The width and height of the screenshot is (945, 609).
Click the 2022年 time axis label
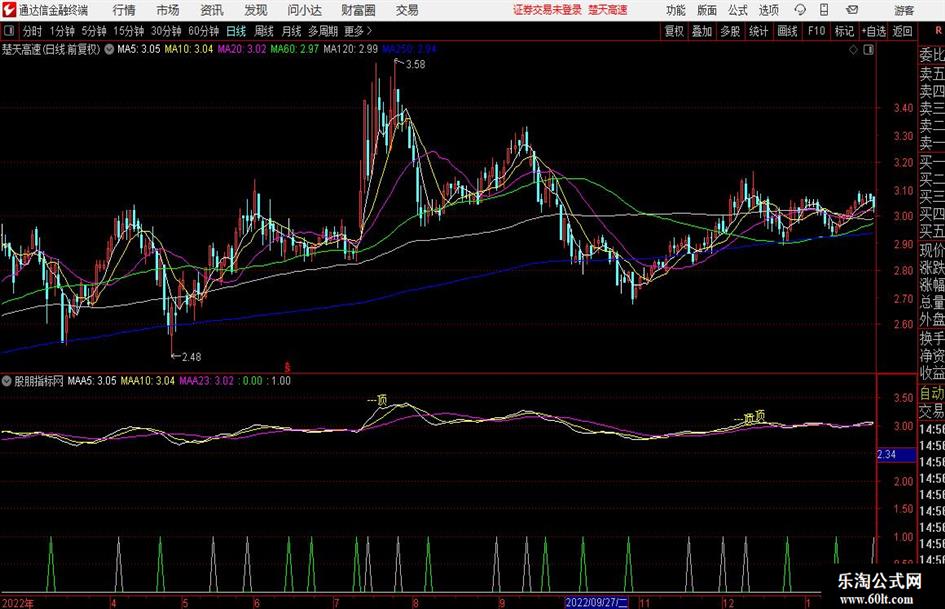18,603
